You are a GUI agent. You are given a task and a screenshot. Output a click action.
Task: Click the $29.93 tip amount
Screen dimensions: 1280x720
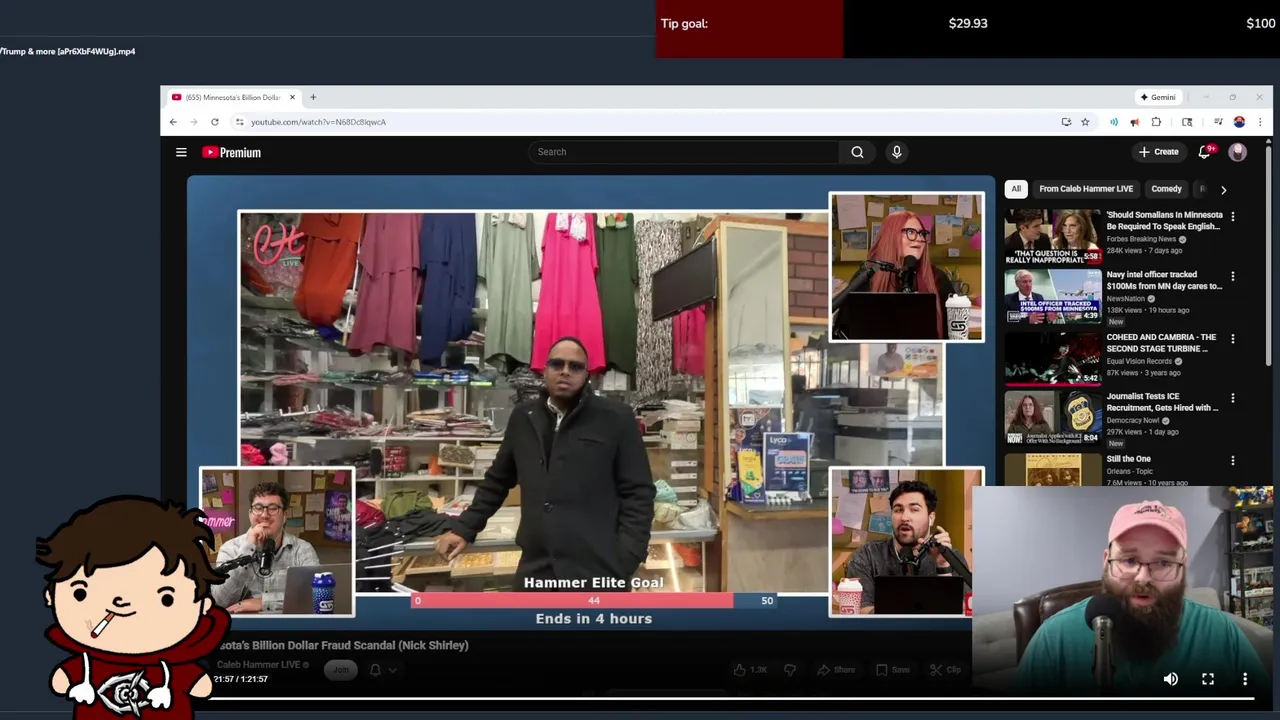click(x=968, y=23)
